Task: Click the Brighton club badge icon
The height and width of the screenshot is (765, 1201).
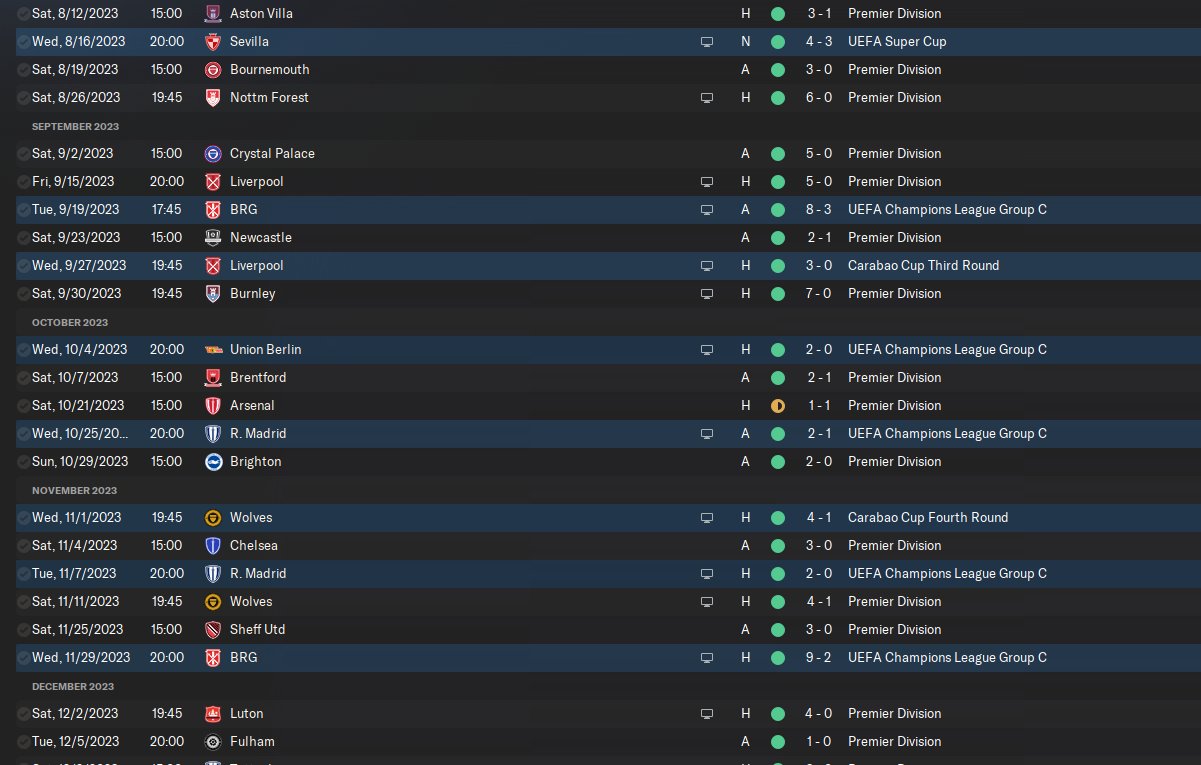Action: [212, 462]
